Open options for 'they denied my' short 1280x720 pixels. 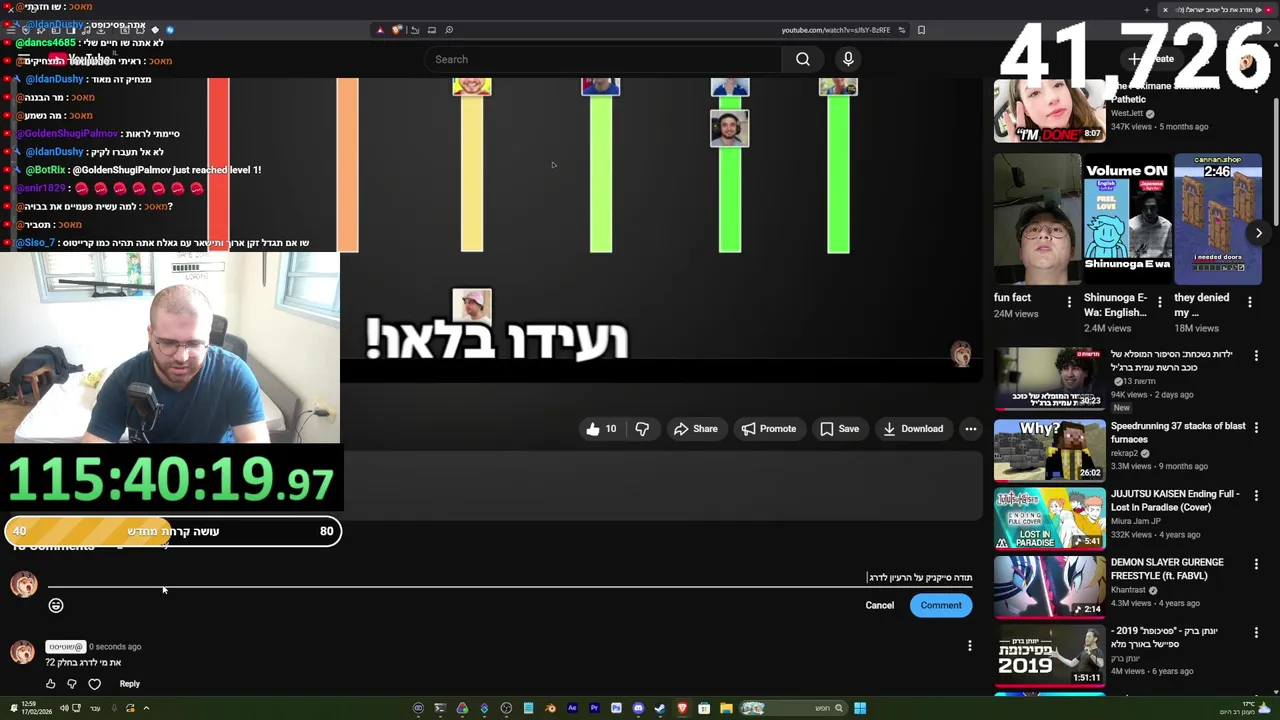pos(1250,302)
